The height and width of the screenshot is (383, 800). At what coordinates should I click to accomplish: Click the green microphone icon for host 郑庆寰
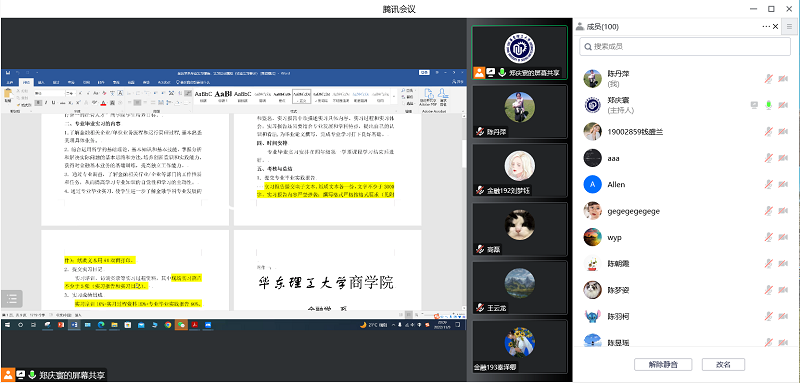coord(768,105)
